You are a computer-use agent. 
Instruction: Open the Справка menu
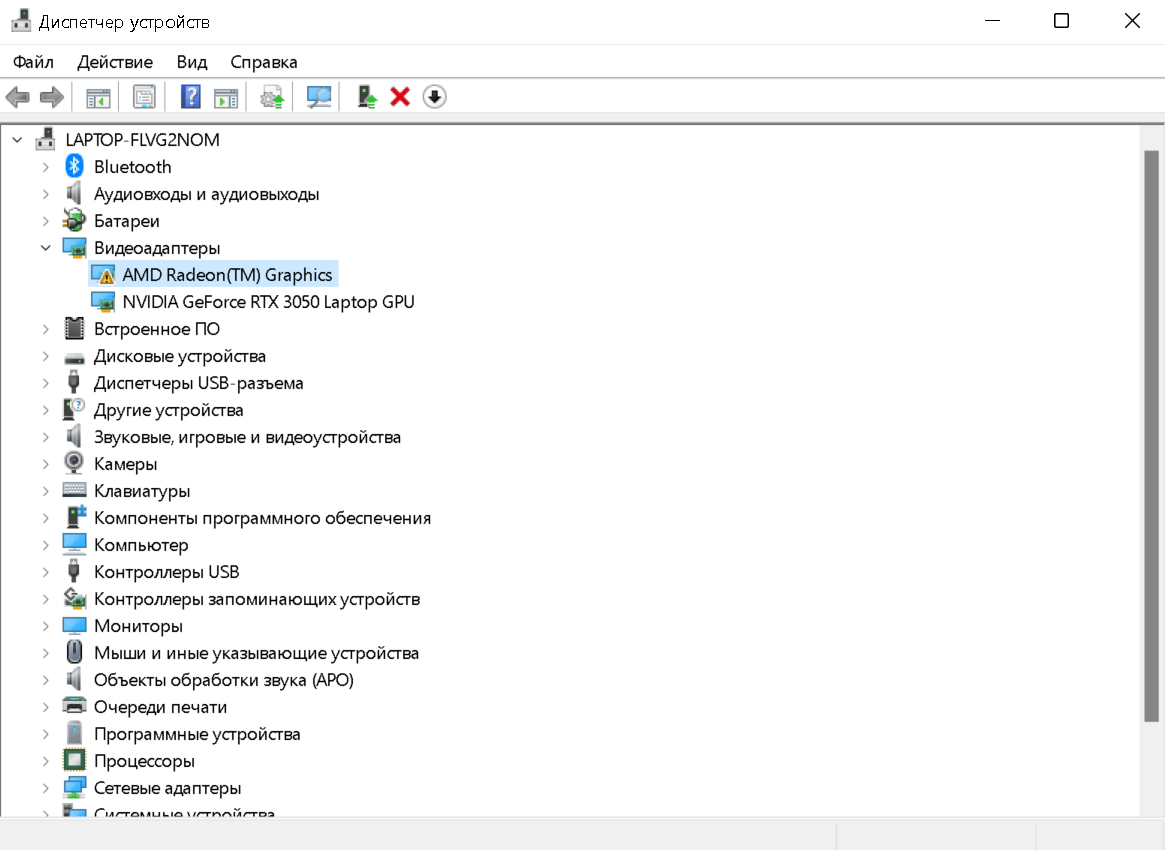[264, 62]
